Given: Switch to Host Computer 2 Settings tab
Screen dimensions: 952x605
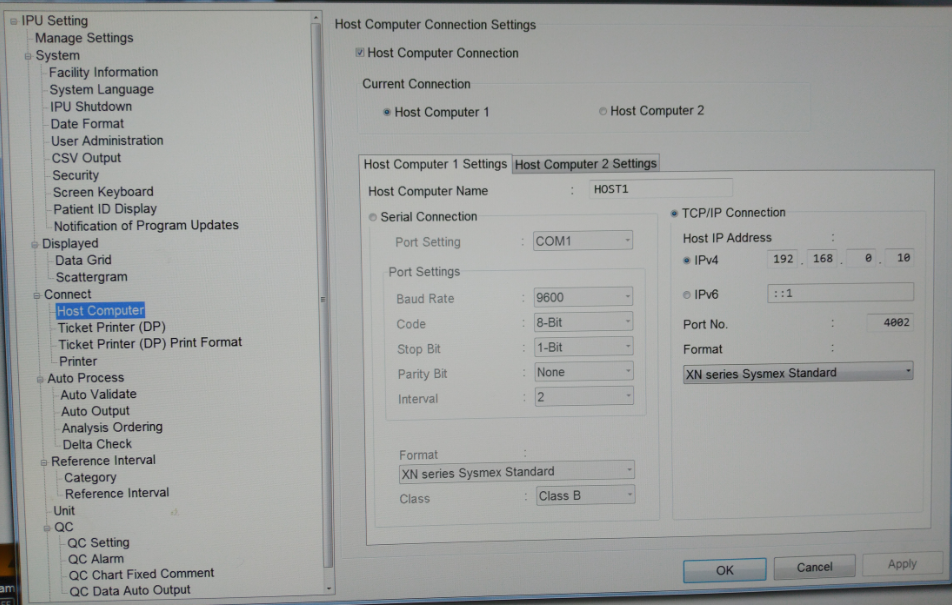Looking at the screenshot, I should (586, 164).
